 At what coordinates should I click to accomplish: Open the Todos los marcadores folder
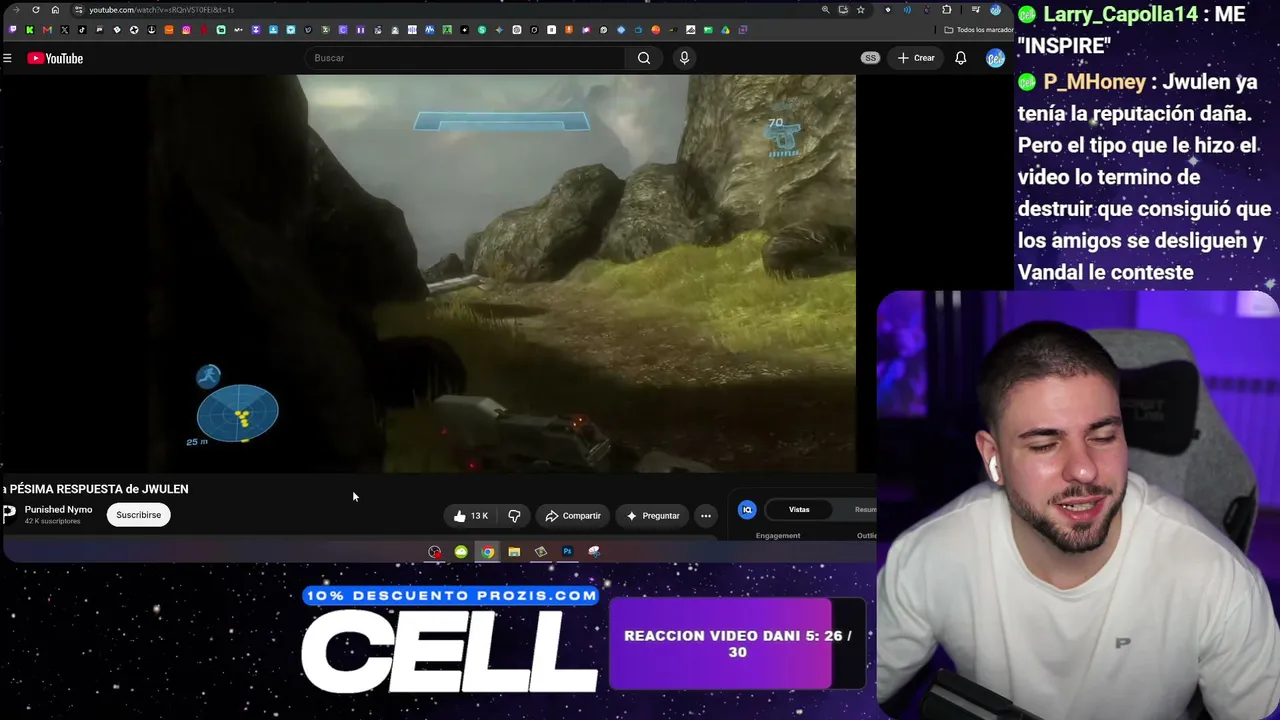(x=978, y=30)
